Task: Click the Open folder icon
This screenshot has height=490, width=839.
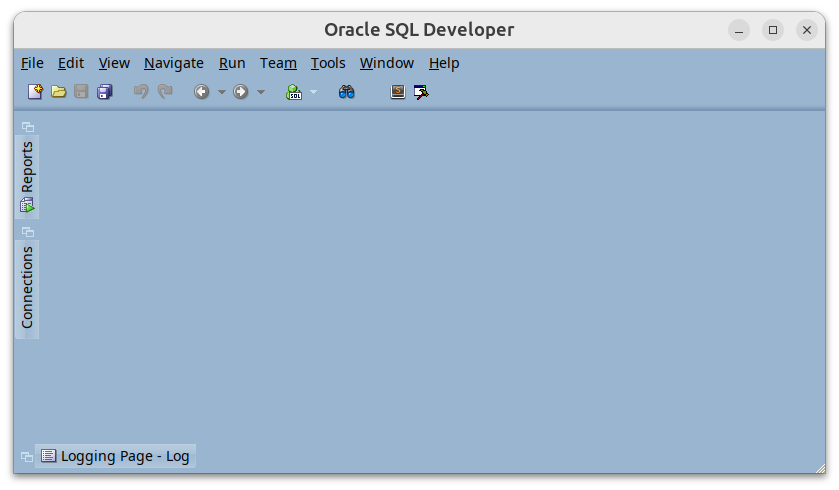Action: 59,92
